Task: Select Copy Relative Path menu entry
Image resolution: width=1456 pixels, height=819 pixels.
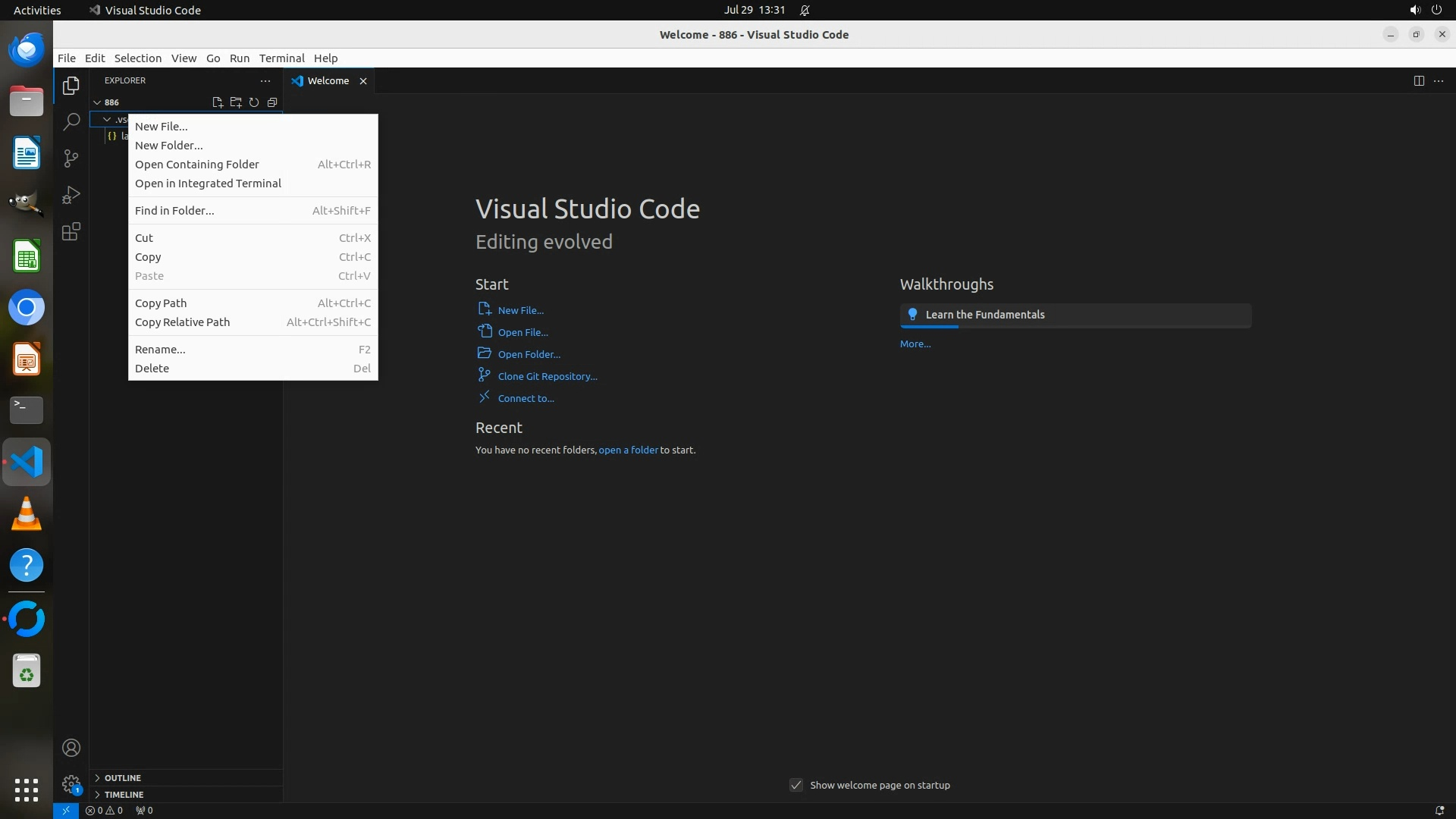Action: pyautogui.click(x=182, y=322)
